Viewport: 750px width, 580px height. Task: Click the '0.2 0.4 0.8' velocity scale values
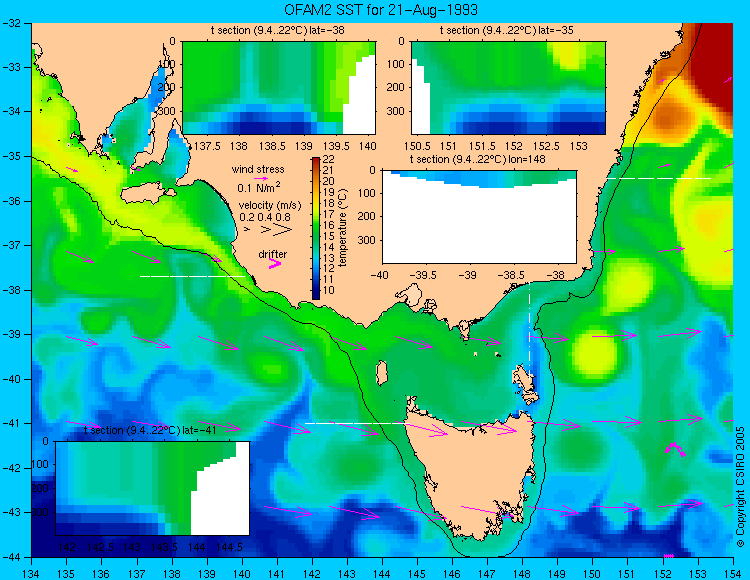point(265,217)
